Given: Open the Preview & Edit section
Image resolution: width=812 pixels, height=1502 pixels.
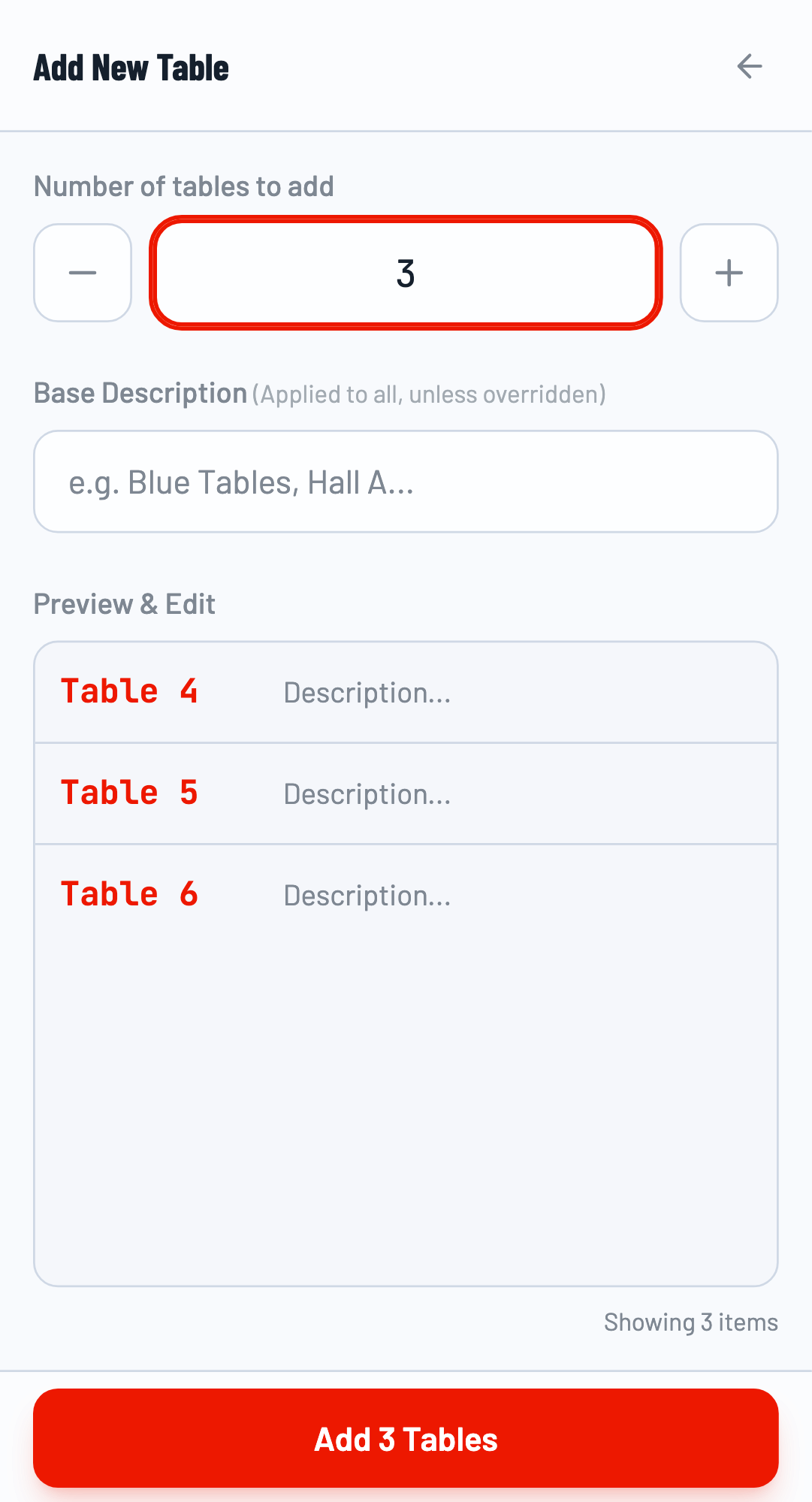Looking at the screenshot, I should click(124, 603).
